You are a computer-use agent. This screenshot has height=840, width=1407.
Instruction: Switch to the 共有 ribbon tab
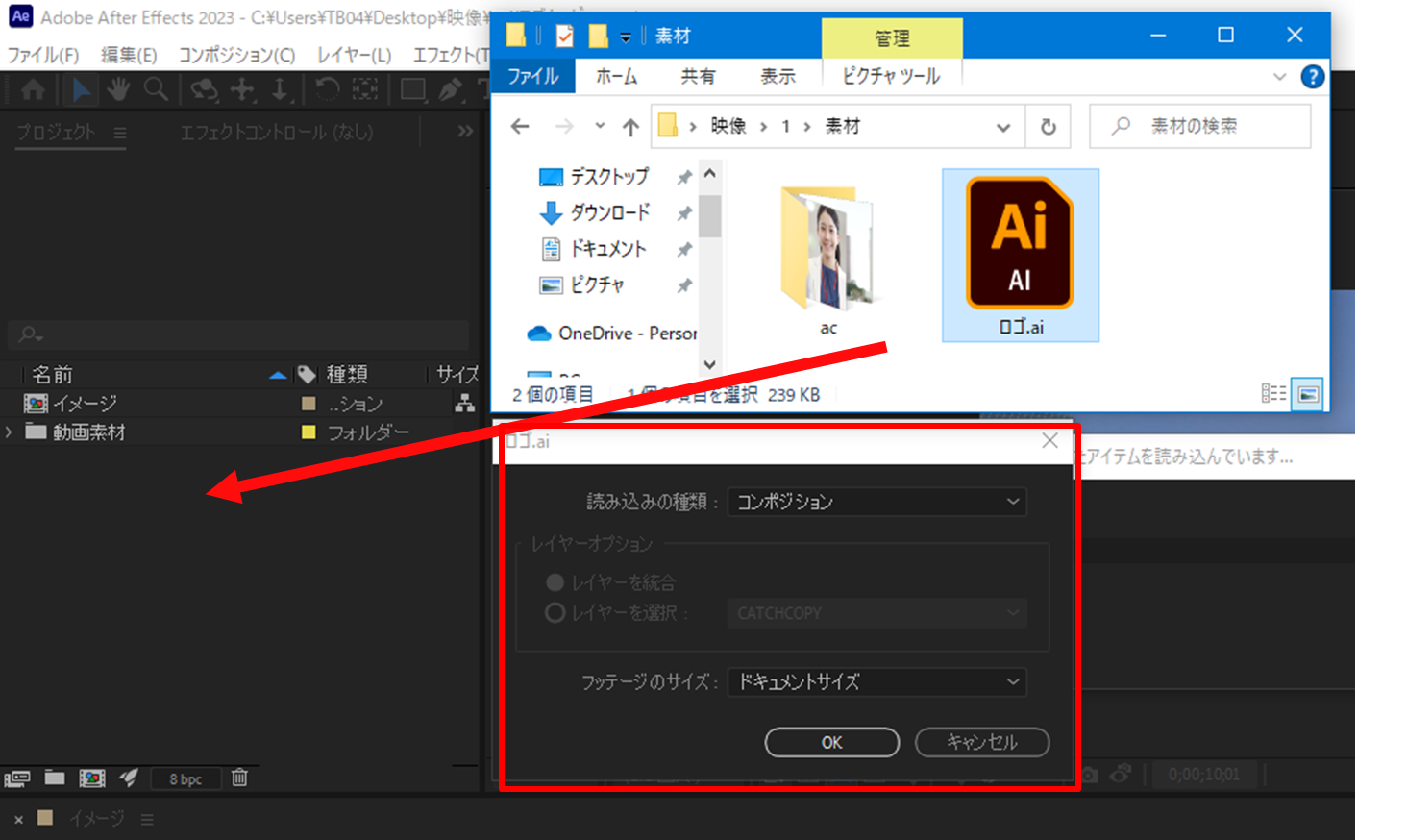(699, 76)
